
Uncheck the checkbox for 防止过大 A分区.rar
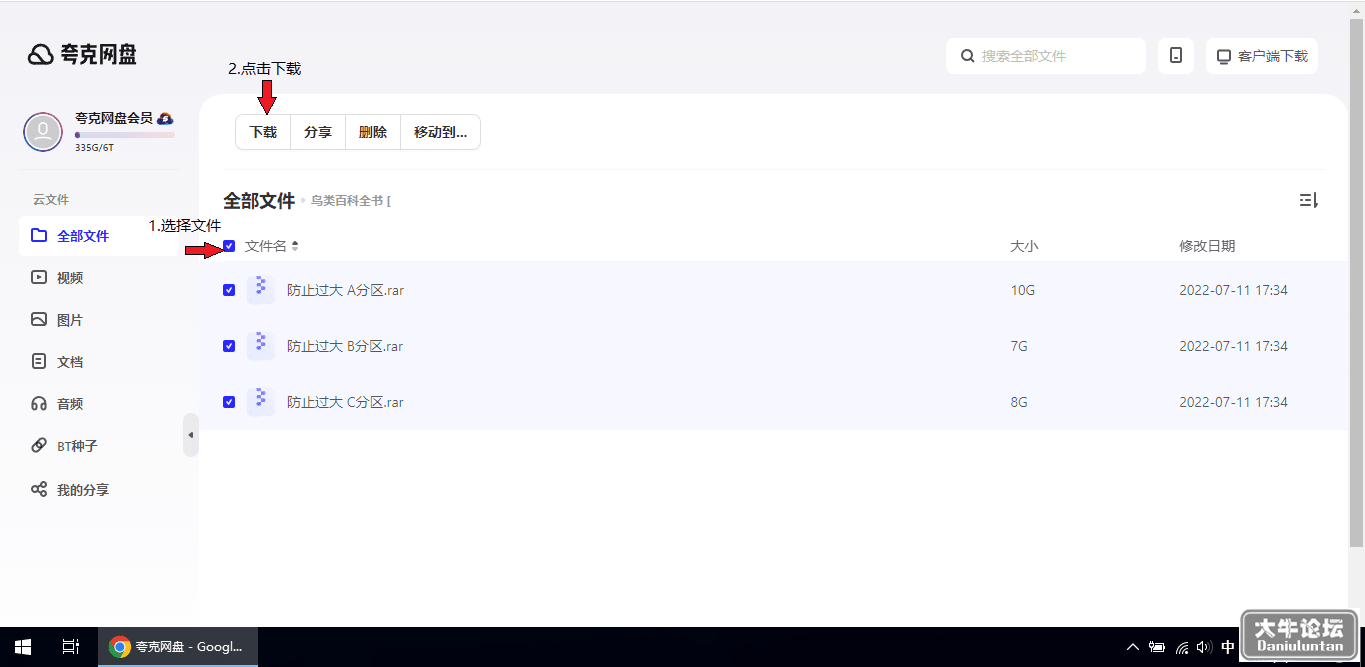tap(229, 290)
